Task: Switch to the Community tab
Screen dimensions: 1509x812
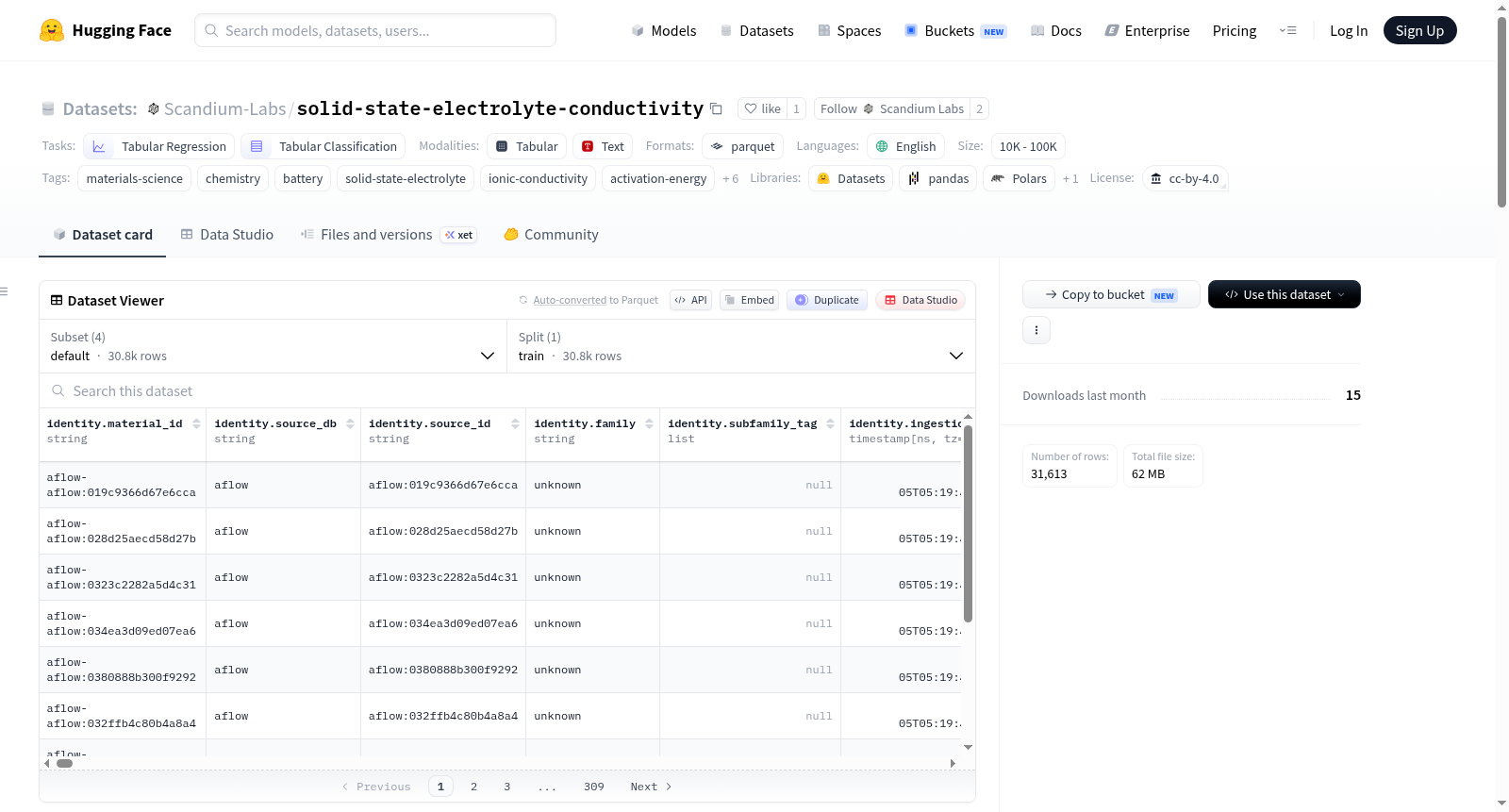Action: pyautogui.click(x=552, y=235)
